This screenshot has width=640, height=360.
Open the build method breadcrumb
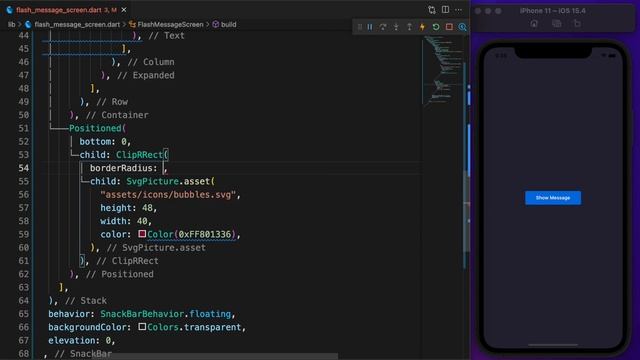229,24
